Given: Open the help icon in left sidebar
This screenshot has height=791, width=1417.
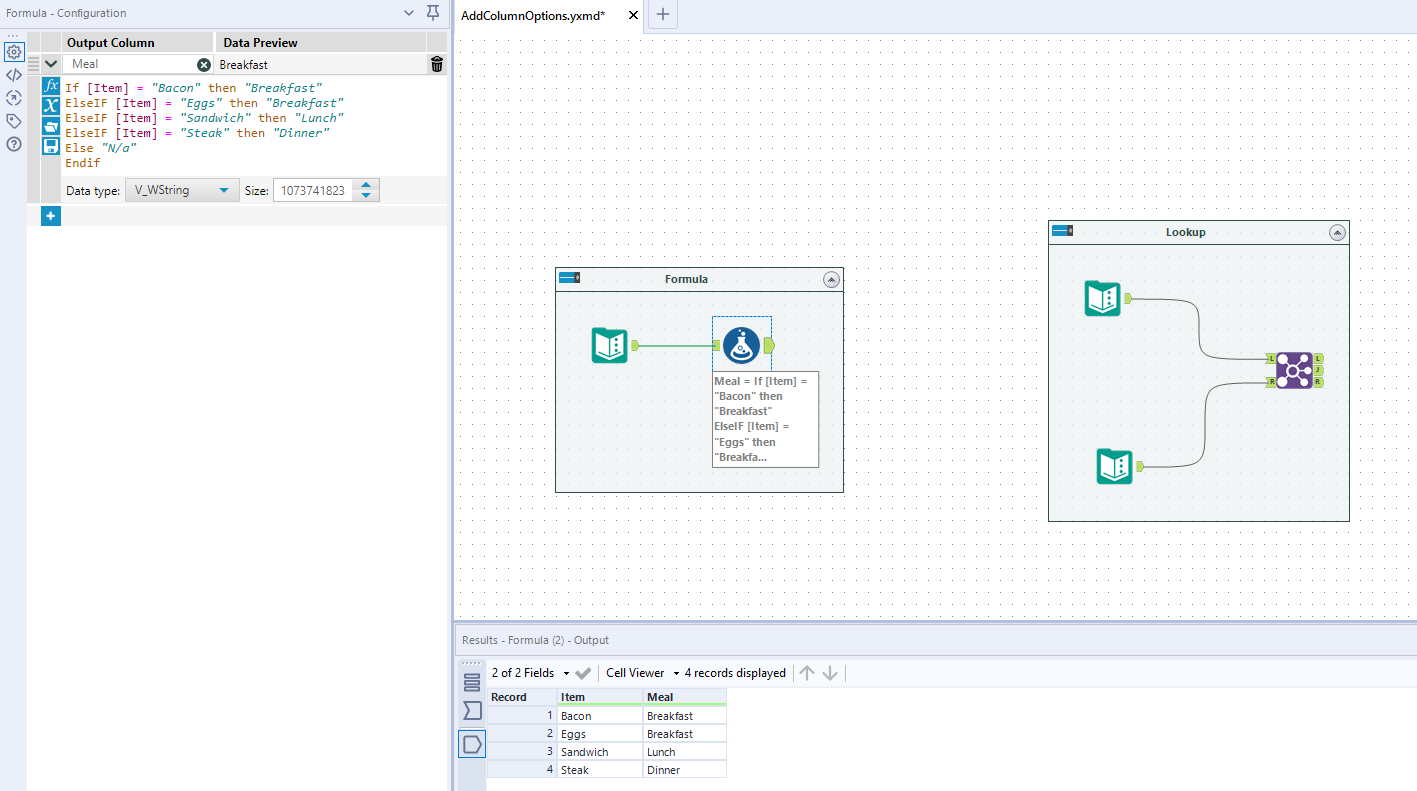Looking at the screenshot, I should (x=13, y=144).
